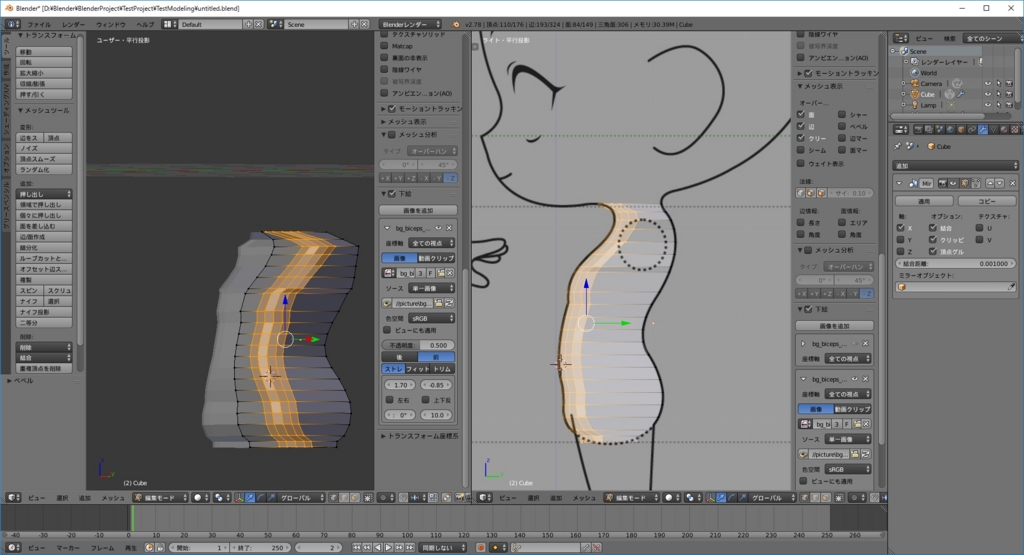The height and width of the screenshot is (555, 1024).
Task: Enable the シーム seams overlay checkbox
Action: (x=801, y=150)
